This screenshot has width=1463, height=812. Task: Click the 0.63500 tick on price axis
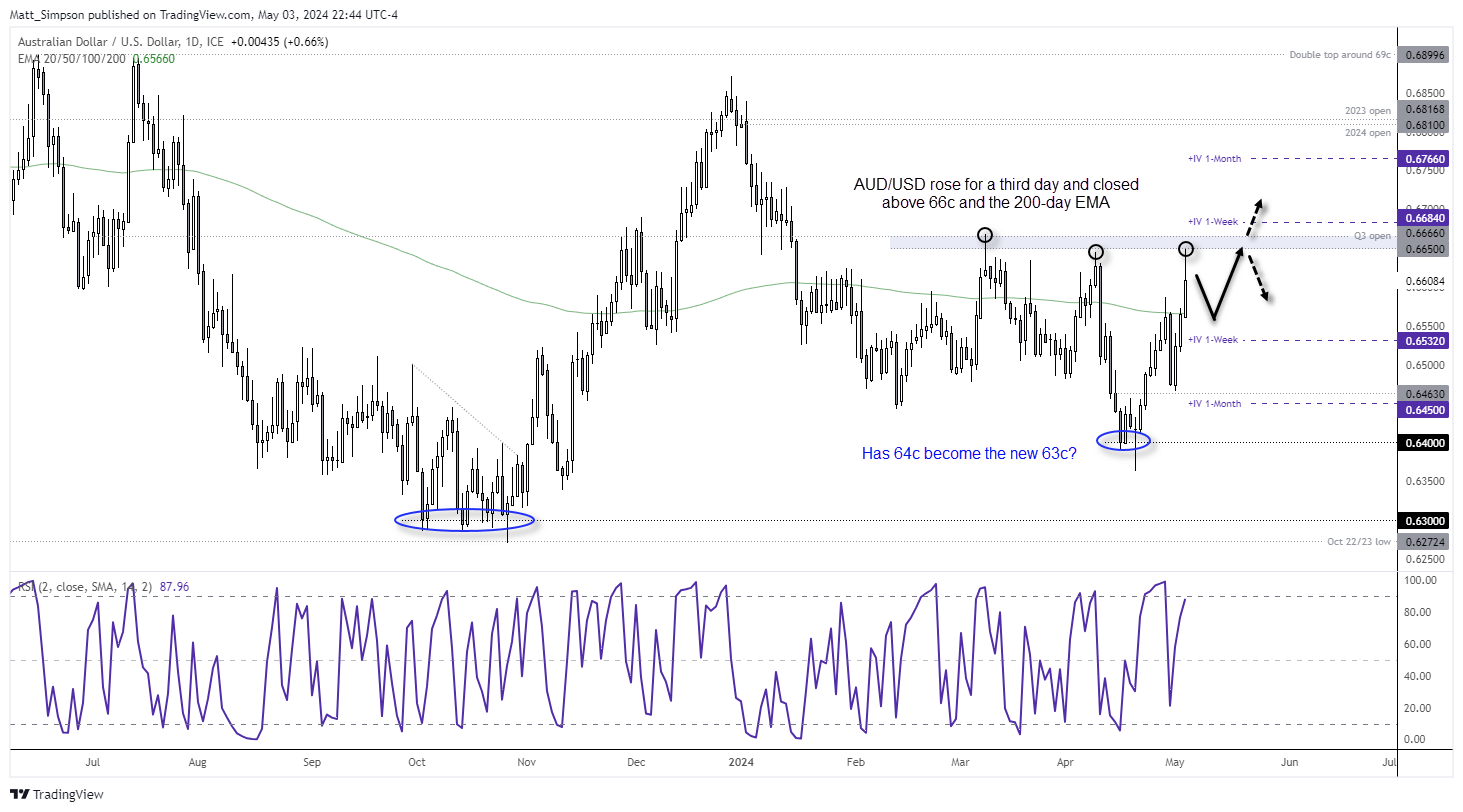[x=1426, y=481]
